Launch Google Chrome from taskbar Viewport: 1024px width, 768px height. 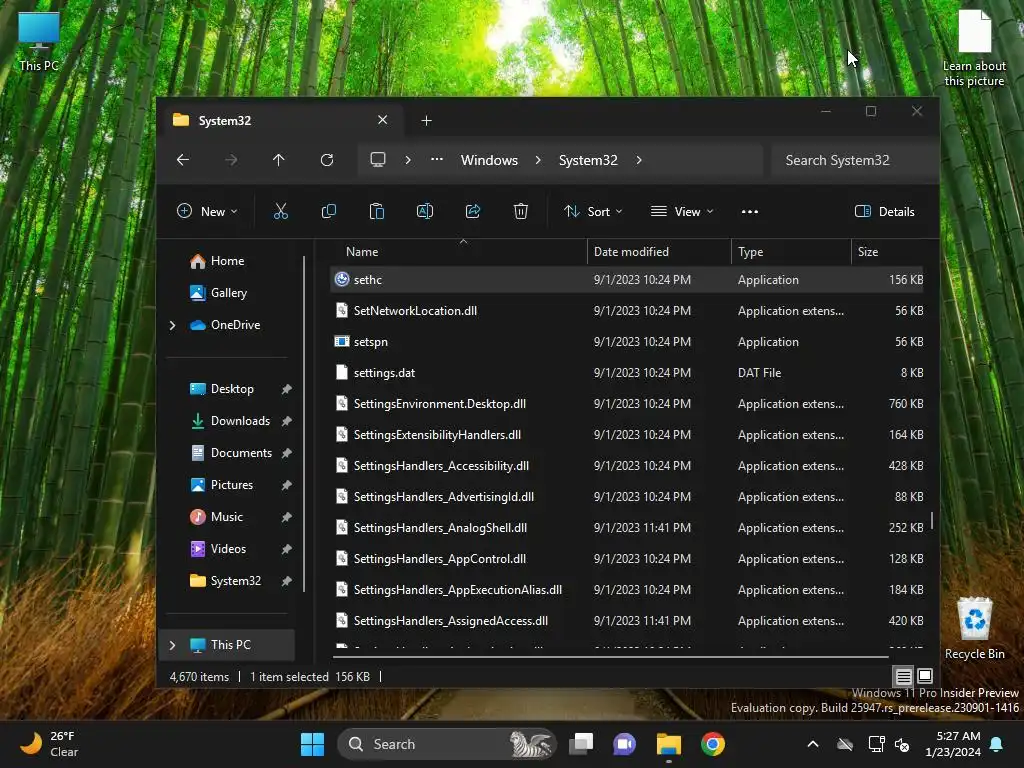(713, 744)
